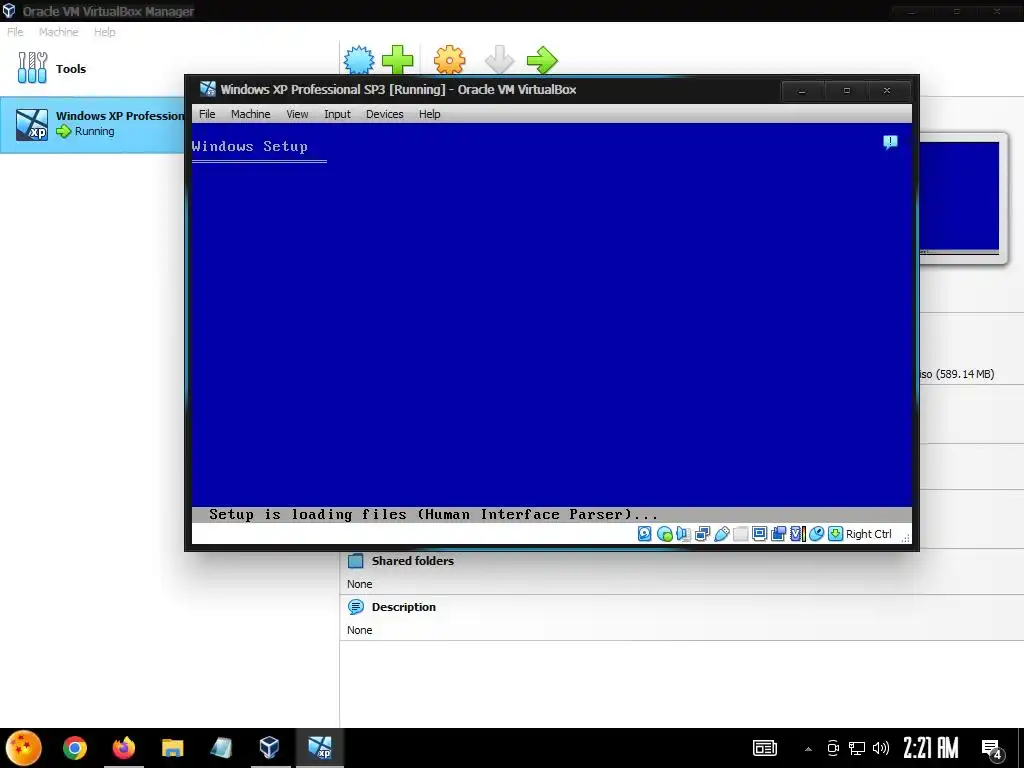The width and height of the screenshot is (1024, 768).
Task: Switch to VirtualBox Manager taskbar button
Action: (x=270, y=748)
